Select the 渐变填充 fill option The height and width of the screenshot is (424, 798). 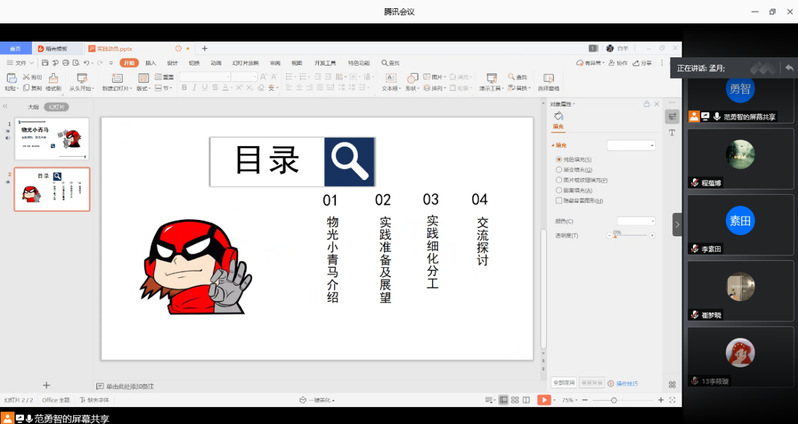click(558, 170)
